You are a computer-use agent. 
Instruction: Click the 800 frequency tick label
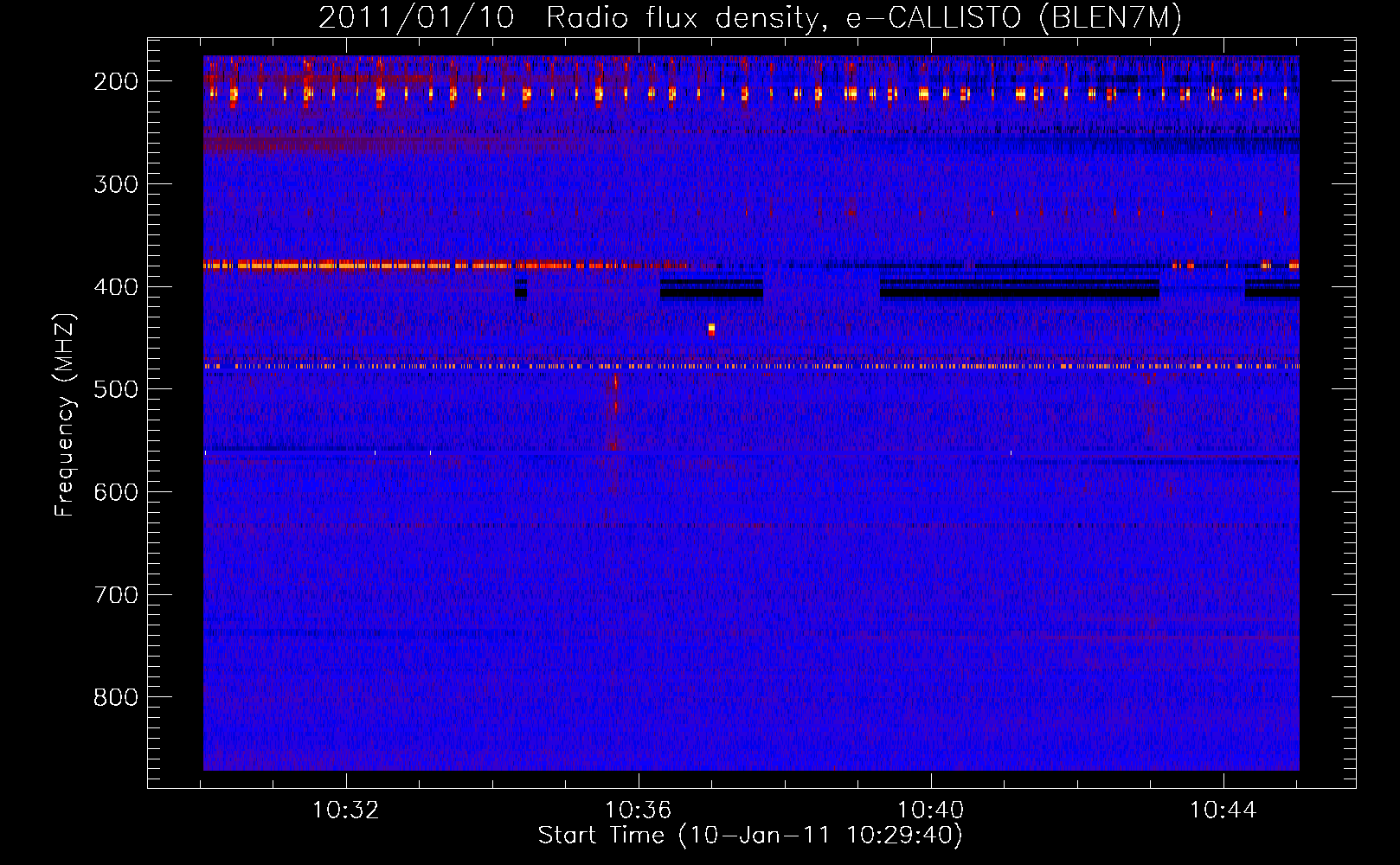point(116,697)
